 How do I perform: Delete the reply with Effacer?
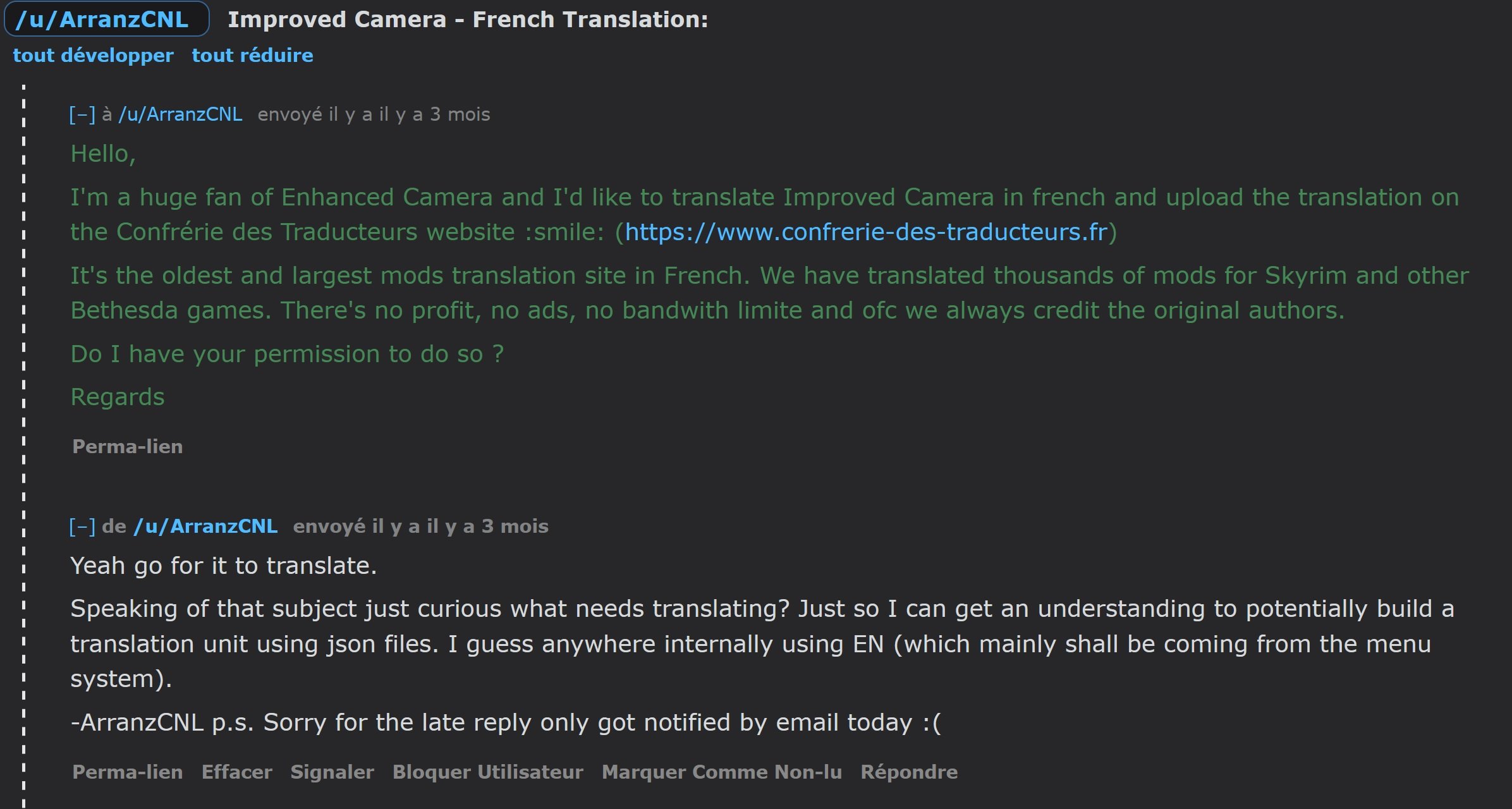[x=237, y=772]
